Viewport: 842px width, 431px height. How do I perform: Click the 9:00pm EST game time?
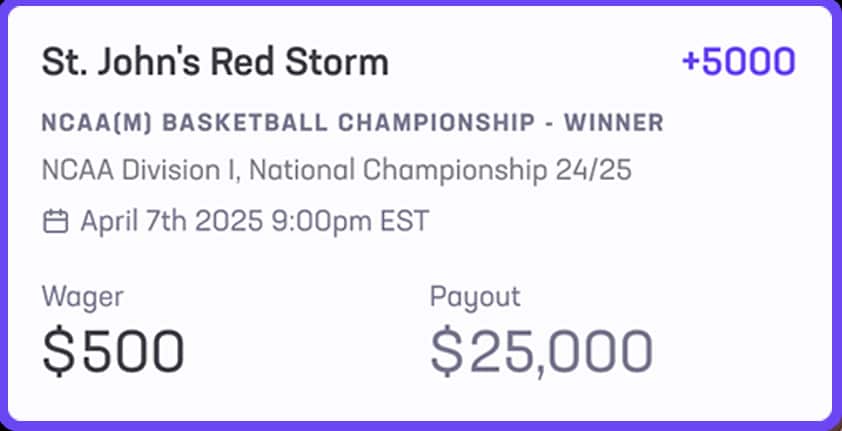[350, 220]
